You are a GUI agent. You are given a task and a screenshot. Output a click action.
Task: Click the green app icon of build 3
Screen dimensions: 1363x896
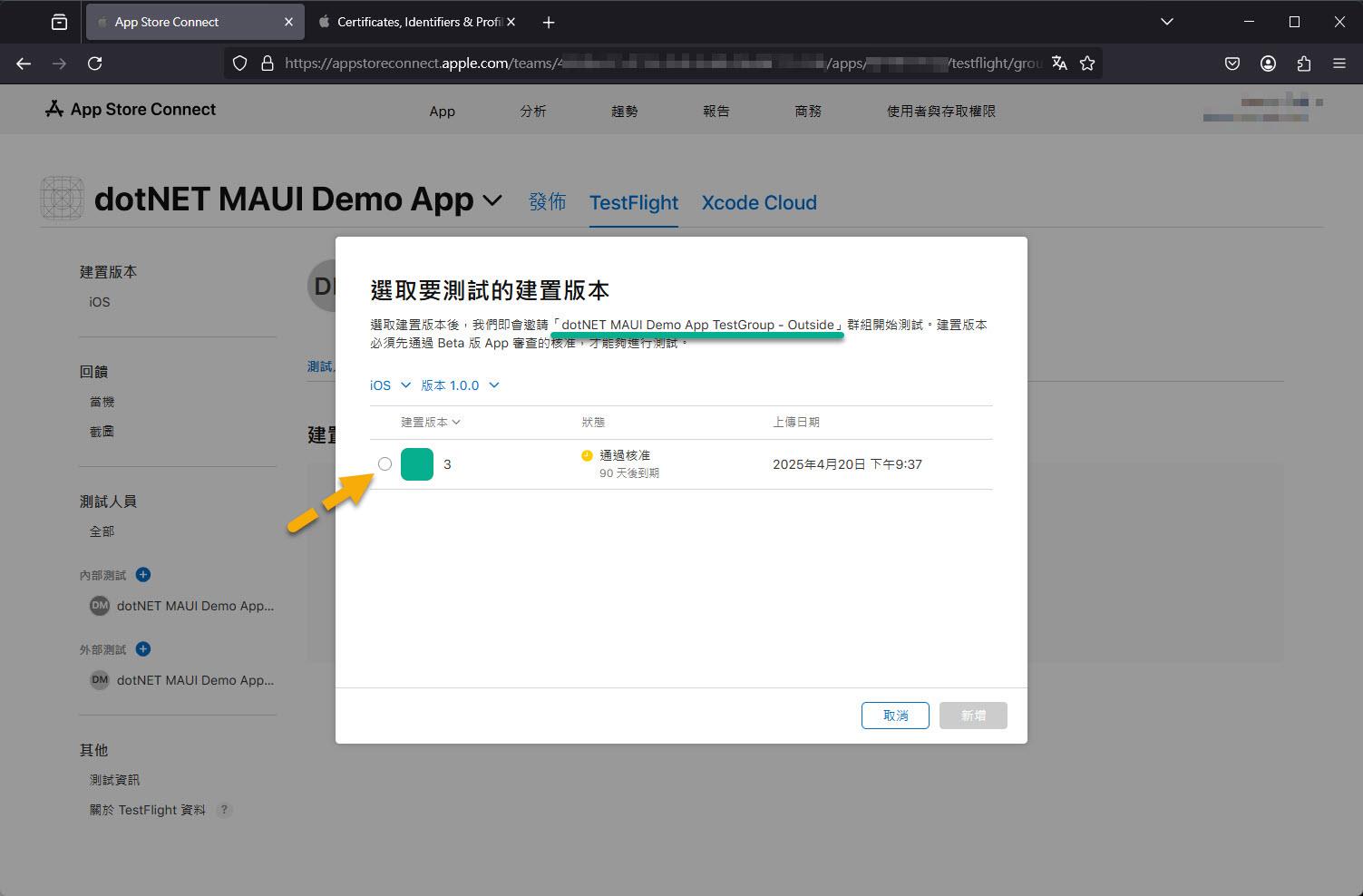(x=417, y=464)
